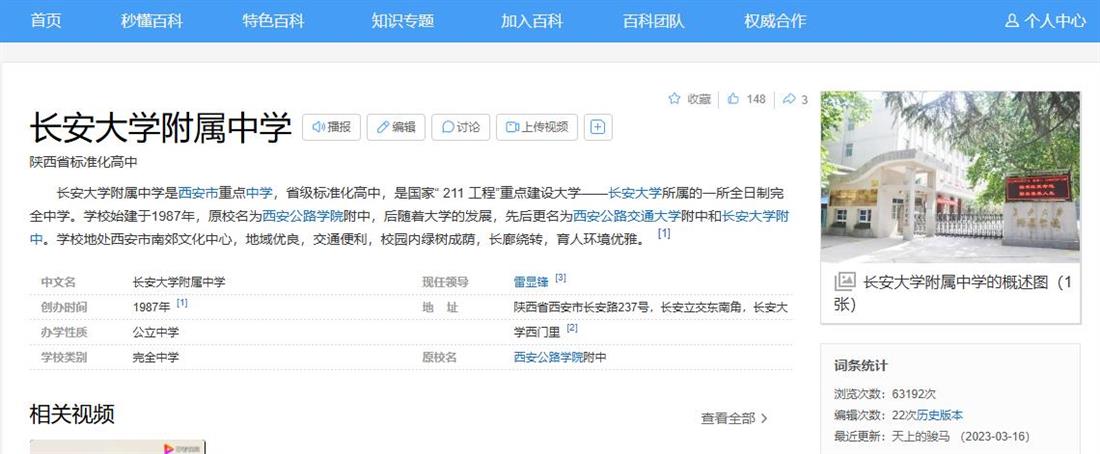Open the related video thumbnail under 相关视频
The height and width of the screenshot is (454, 1100).
click(118, 447)
